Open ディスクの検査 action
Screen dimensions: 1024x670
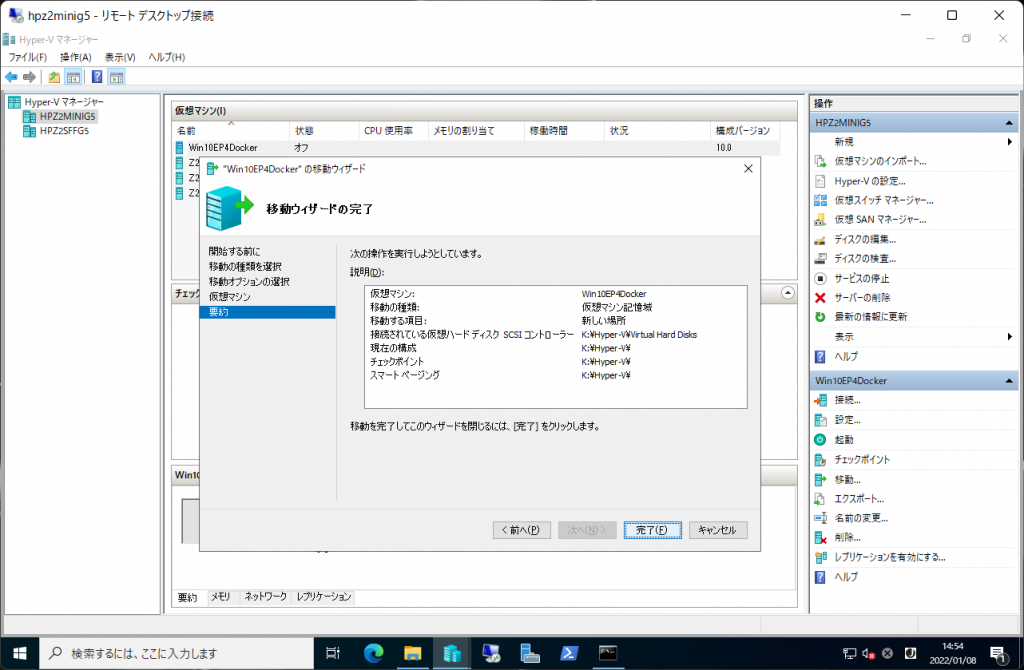[x=865, y=259]
